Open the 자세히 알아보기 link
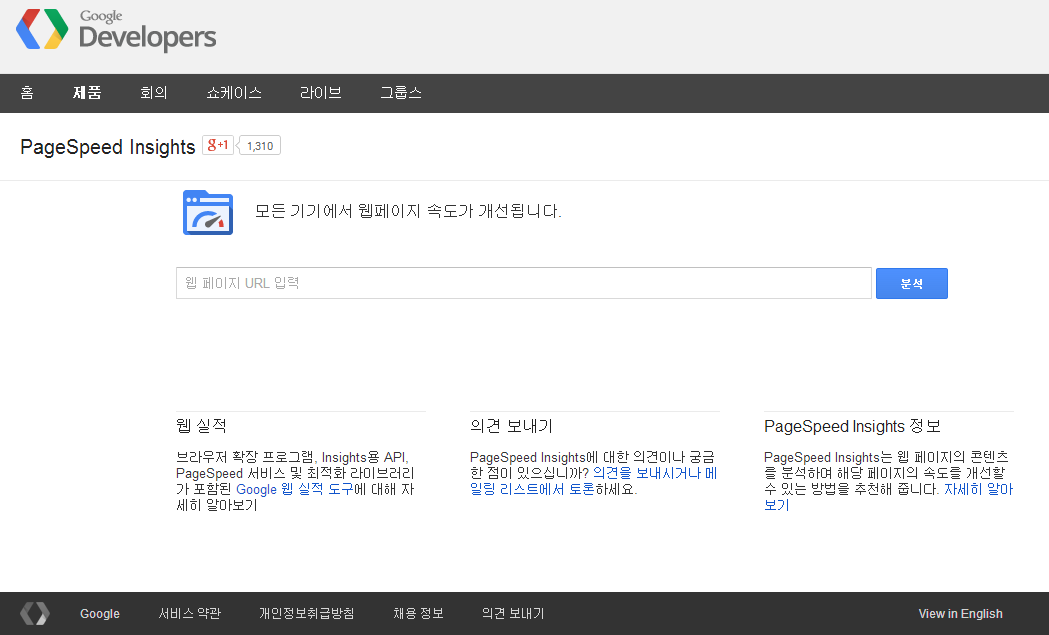 tap(888, 497)
